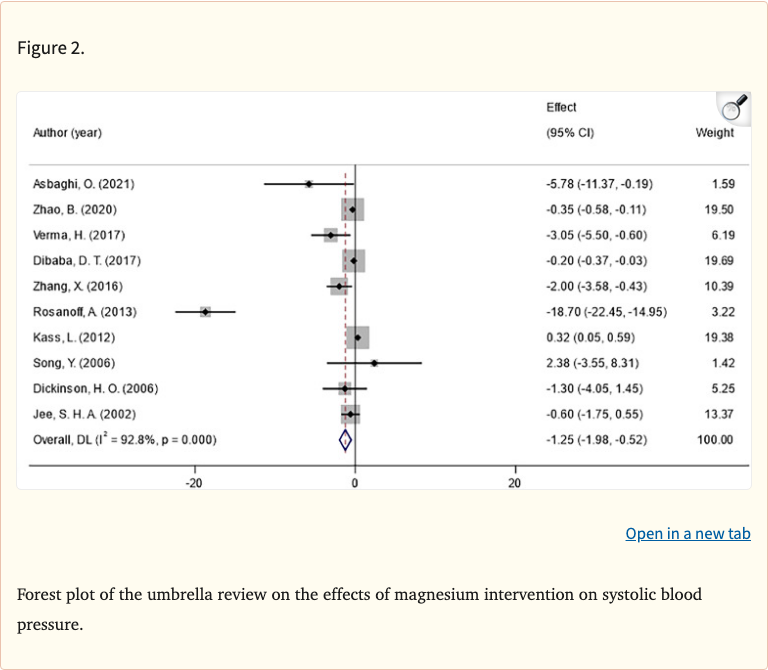Click the forest plot caption text
Image resolution: width=768 pixels, height=670 pixels.
pyautogui.click(x=360, y=609)
